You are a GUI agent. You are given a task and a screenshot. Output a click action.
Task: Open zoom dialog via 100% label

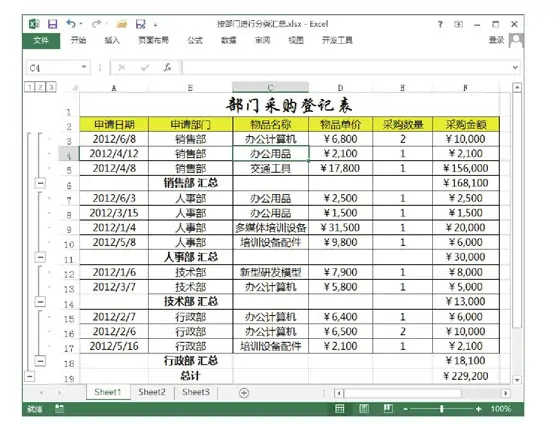pyautogui.click(x=501, y=409)
